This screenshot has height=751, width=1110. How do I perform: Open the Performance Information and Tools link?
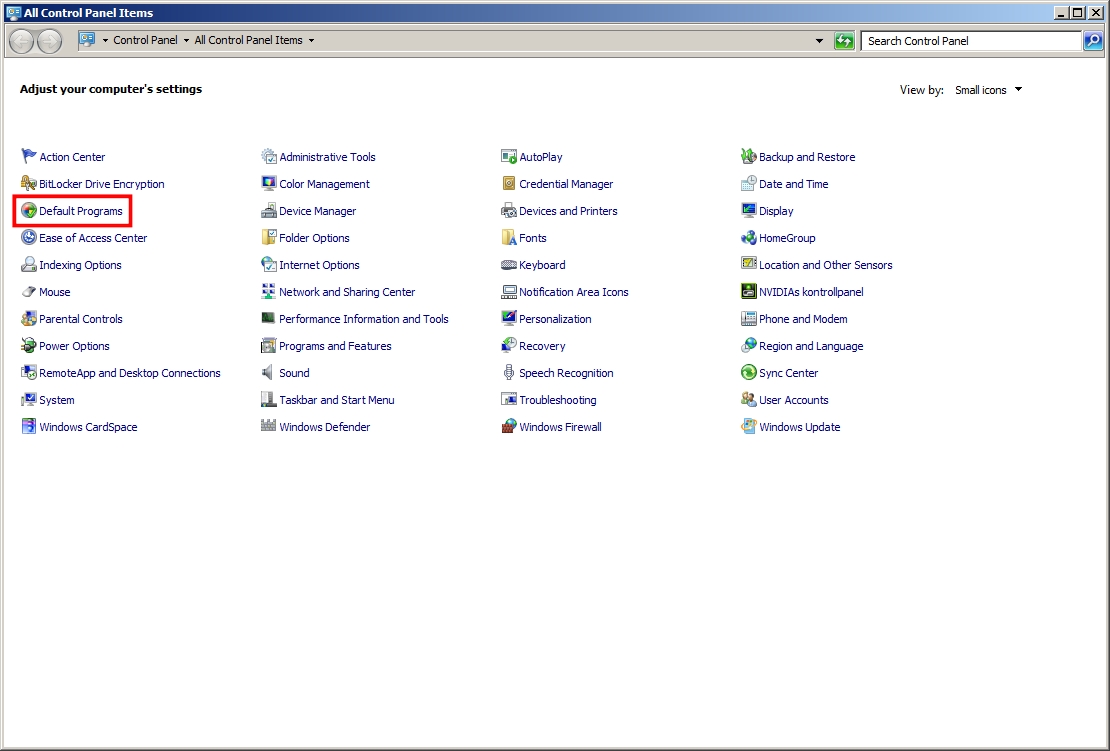[x=364, y=319]
